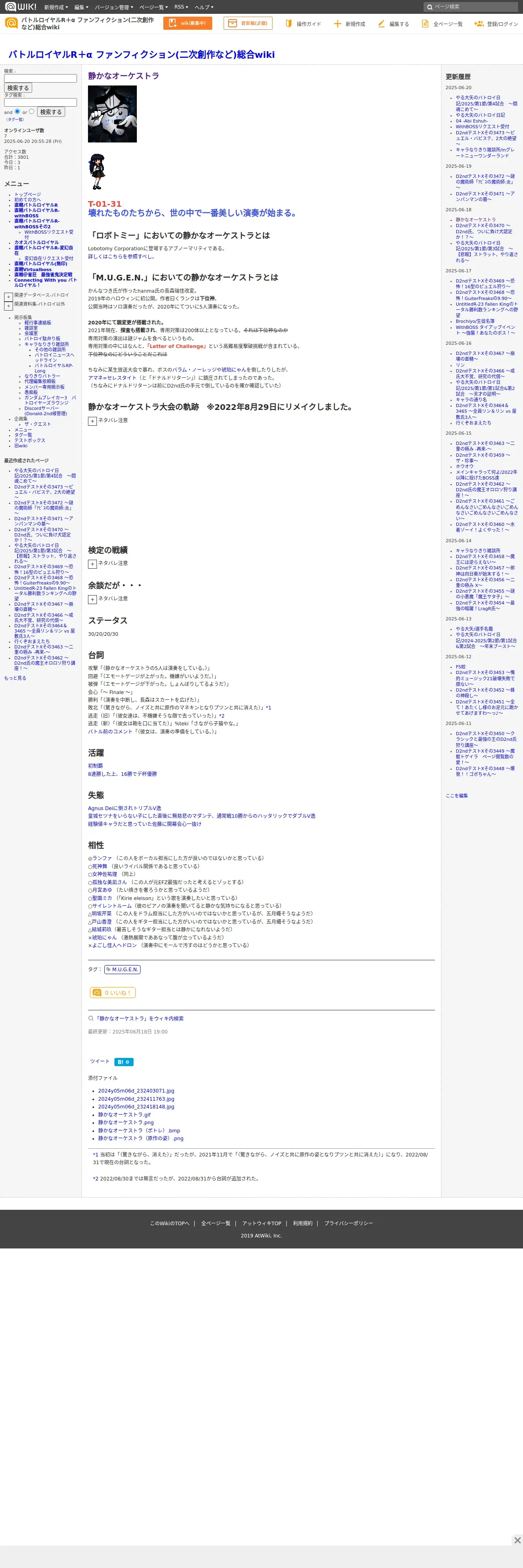Open 利用規約 footer link
Screen dimensions: 523x1568
303,1223
